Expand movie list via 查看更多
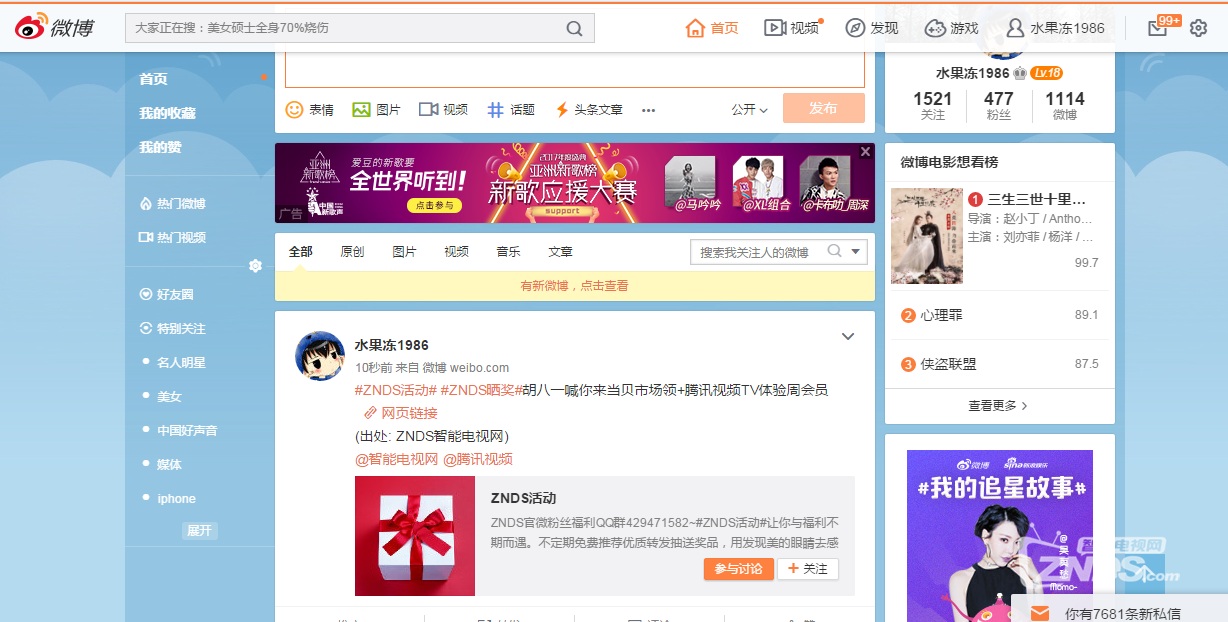 tap(998, 406)
